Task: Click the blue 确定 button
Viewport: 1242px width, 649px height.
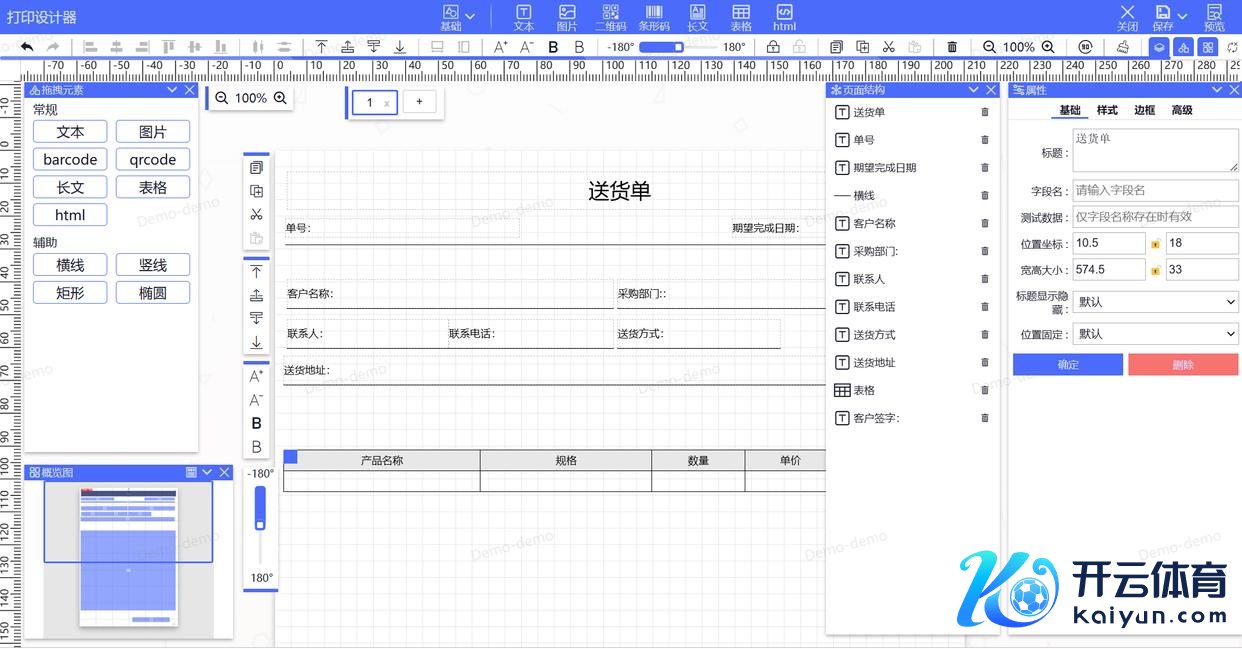Action: [1068, 365]
